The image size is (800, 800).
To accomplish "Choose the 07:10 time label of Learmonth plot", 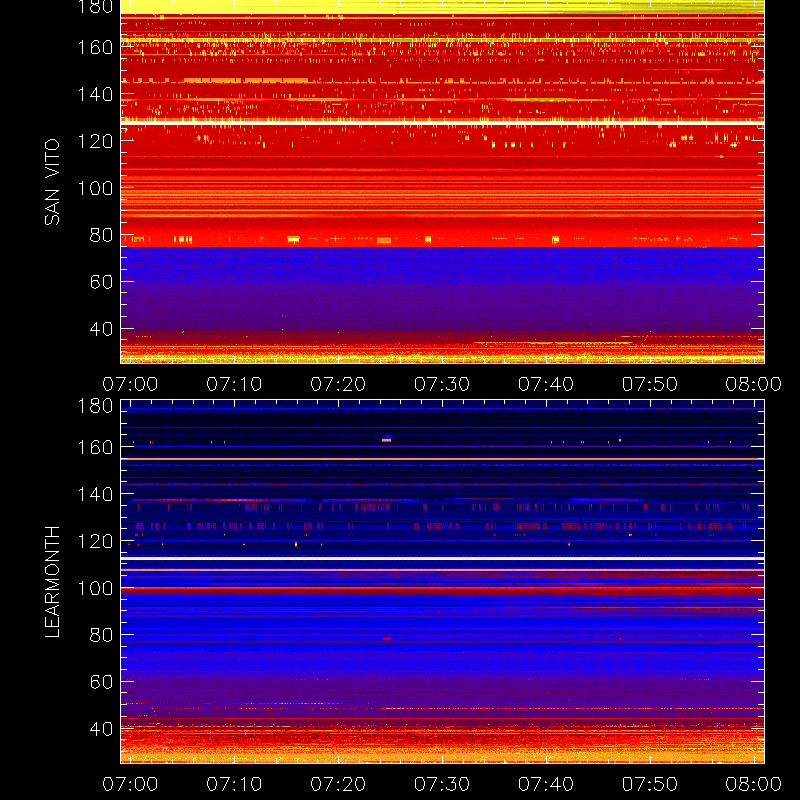I will (x=234, y=784).
